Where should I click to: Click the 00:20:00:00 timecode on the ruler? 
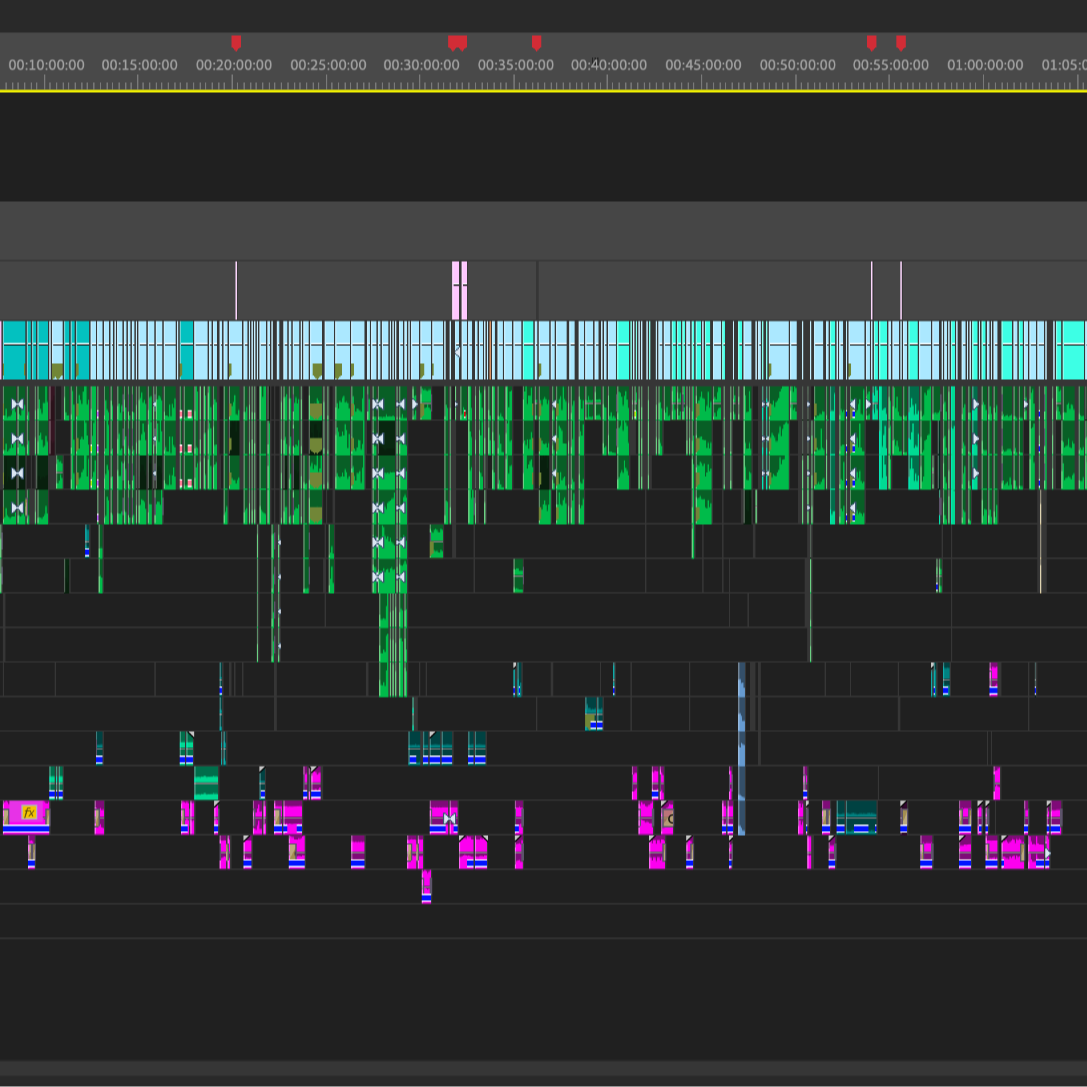pos(234,65)
